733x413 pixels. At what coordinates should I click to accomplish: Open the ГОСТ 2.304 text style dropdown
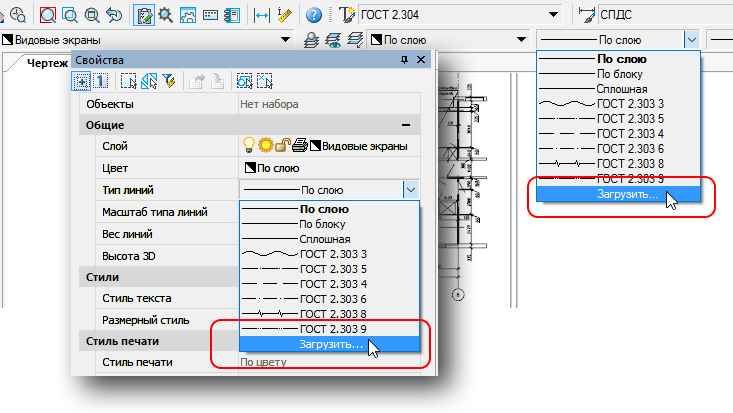coord(553,15)
